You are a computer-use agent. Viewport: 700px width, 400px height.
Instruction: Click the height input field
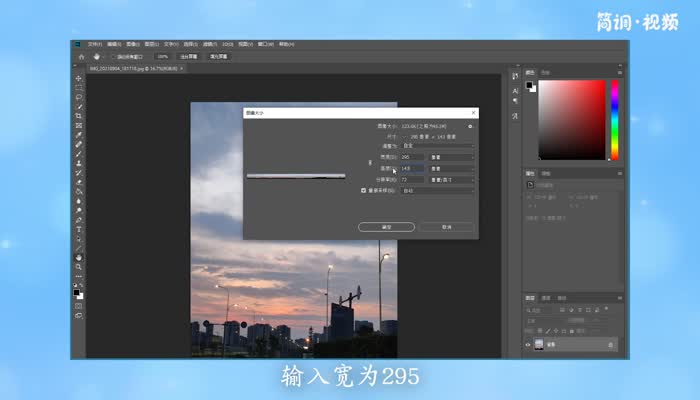tap(412, 168)
